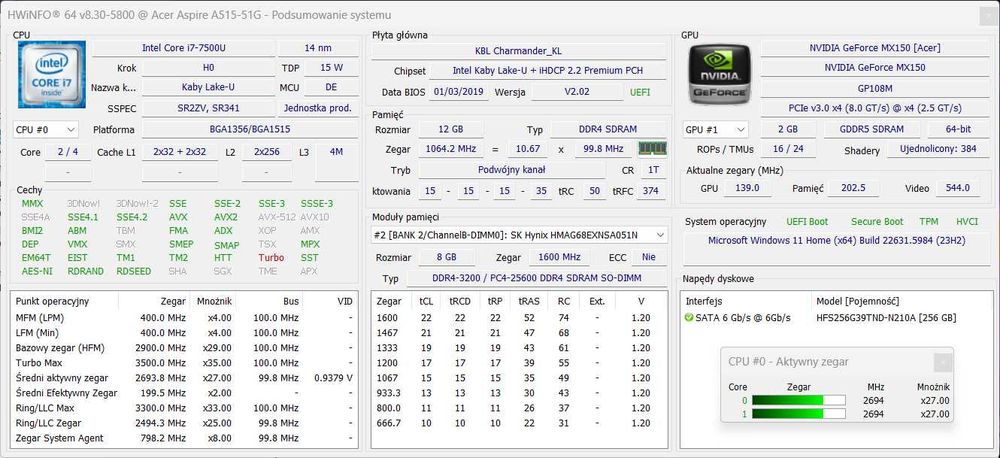The width and height of the screenshot is (1000, 458).
Task: Select the Ring/LLC Max row
Action: (x=184, y=408)
